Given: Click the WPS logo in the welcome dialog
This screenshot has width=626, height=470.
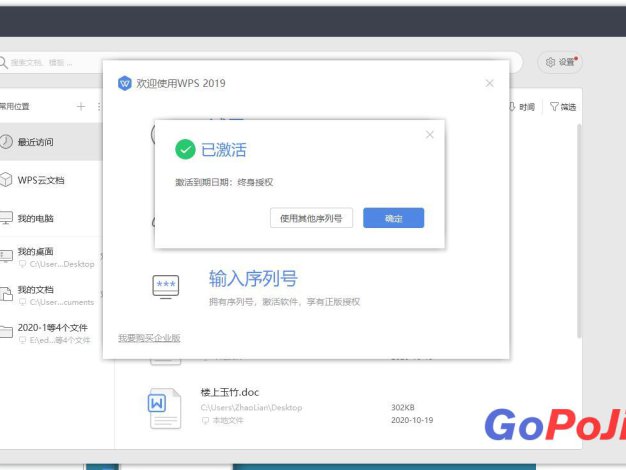Looking at the screenshot, I should (125, 83).
